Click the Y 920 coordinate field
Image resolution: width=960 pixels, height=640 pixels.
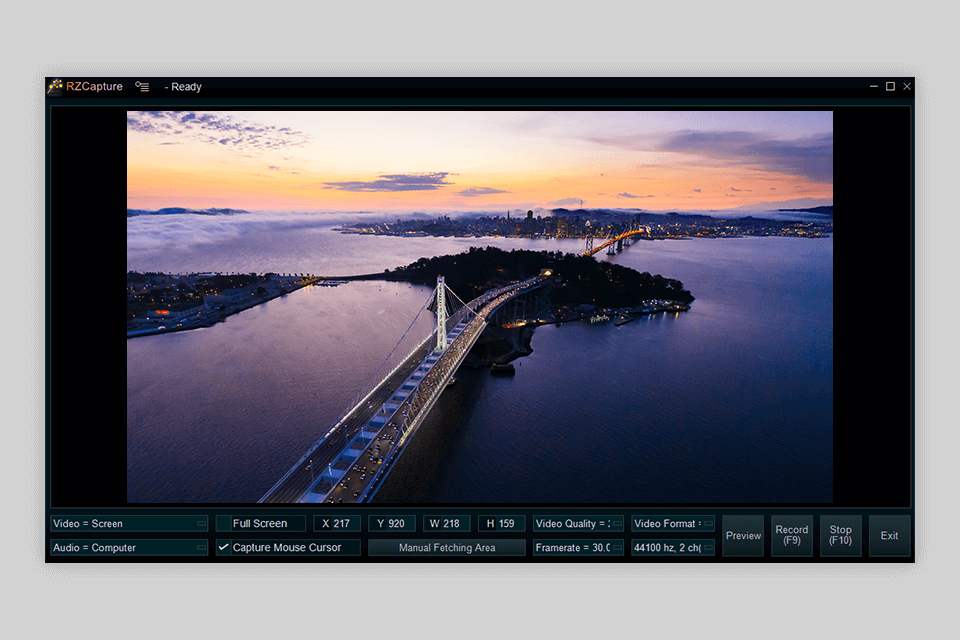(x=392, y=524)
